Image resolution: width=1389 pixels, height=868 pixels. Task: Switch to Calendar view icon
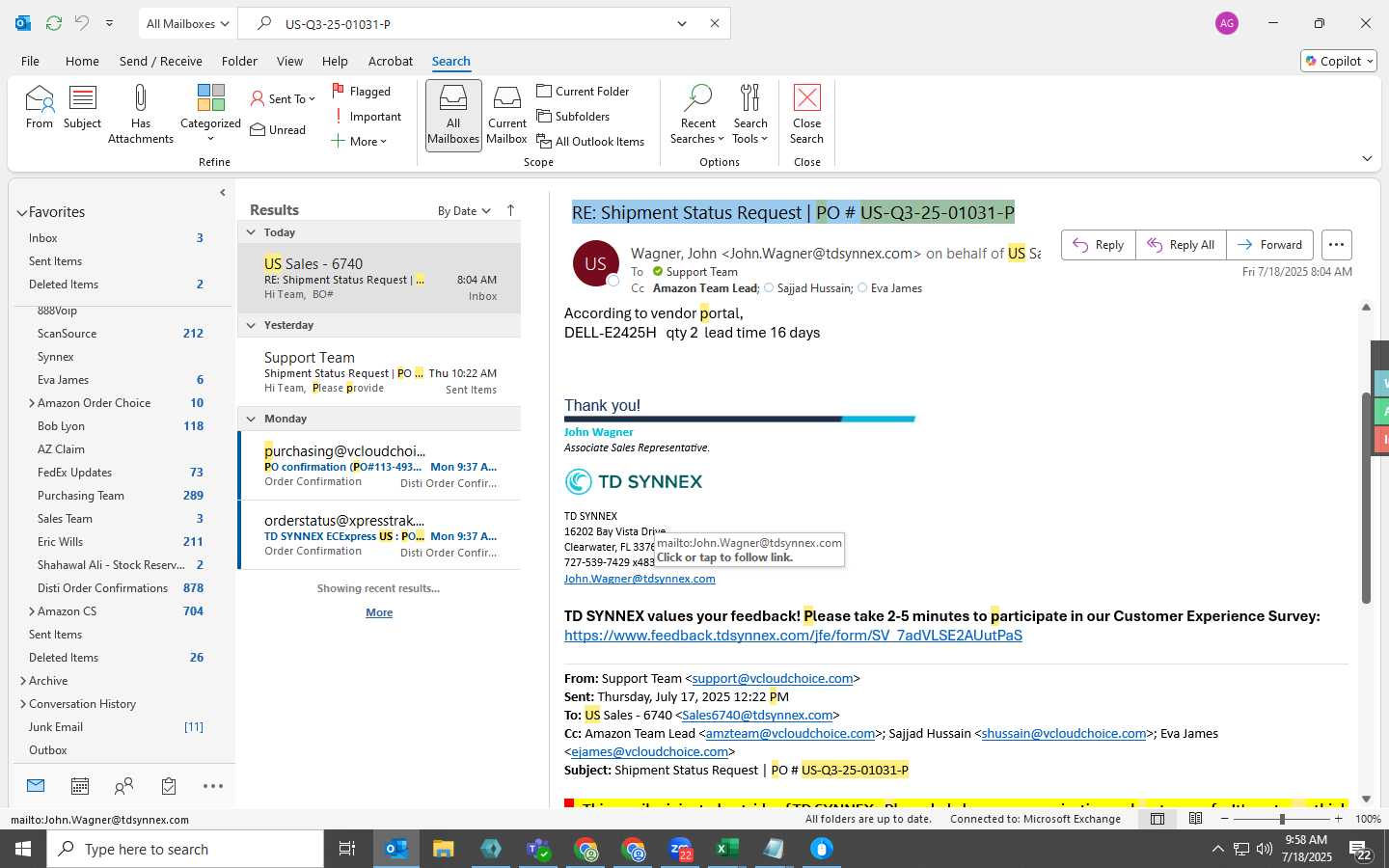80,786
